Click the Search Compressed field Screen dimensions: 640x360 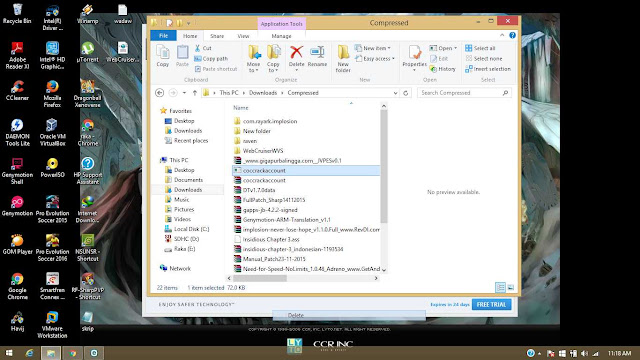[x=464, y=93]
